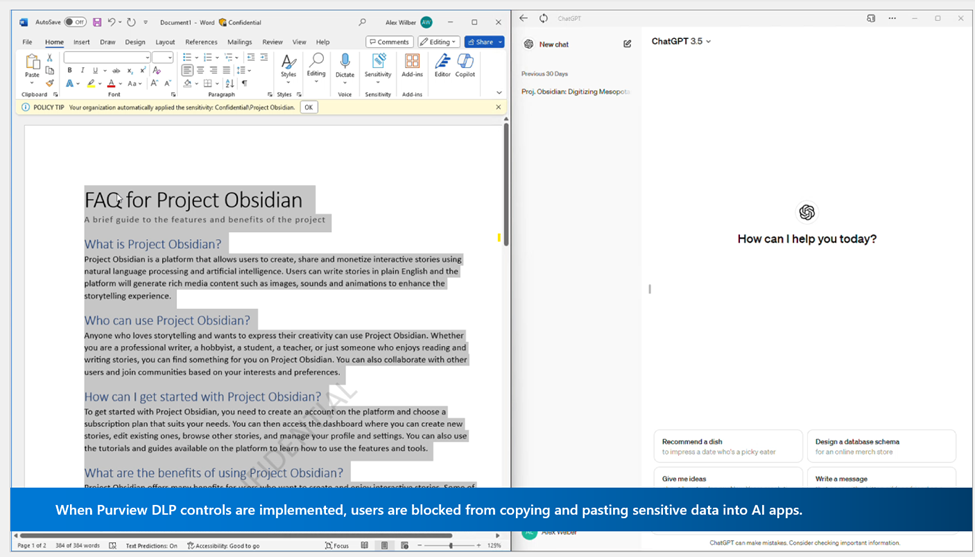
Task: Click the Comments button in Word
Action: pos(389,42)
